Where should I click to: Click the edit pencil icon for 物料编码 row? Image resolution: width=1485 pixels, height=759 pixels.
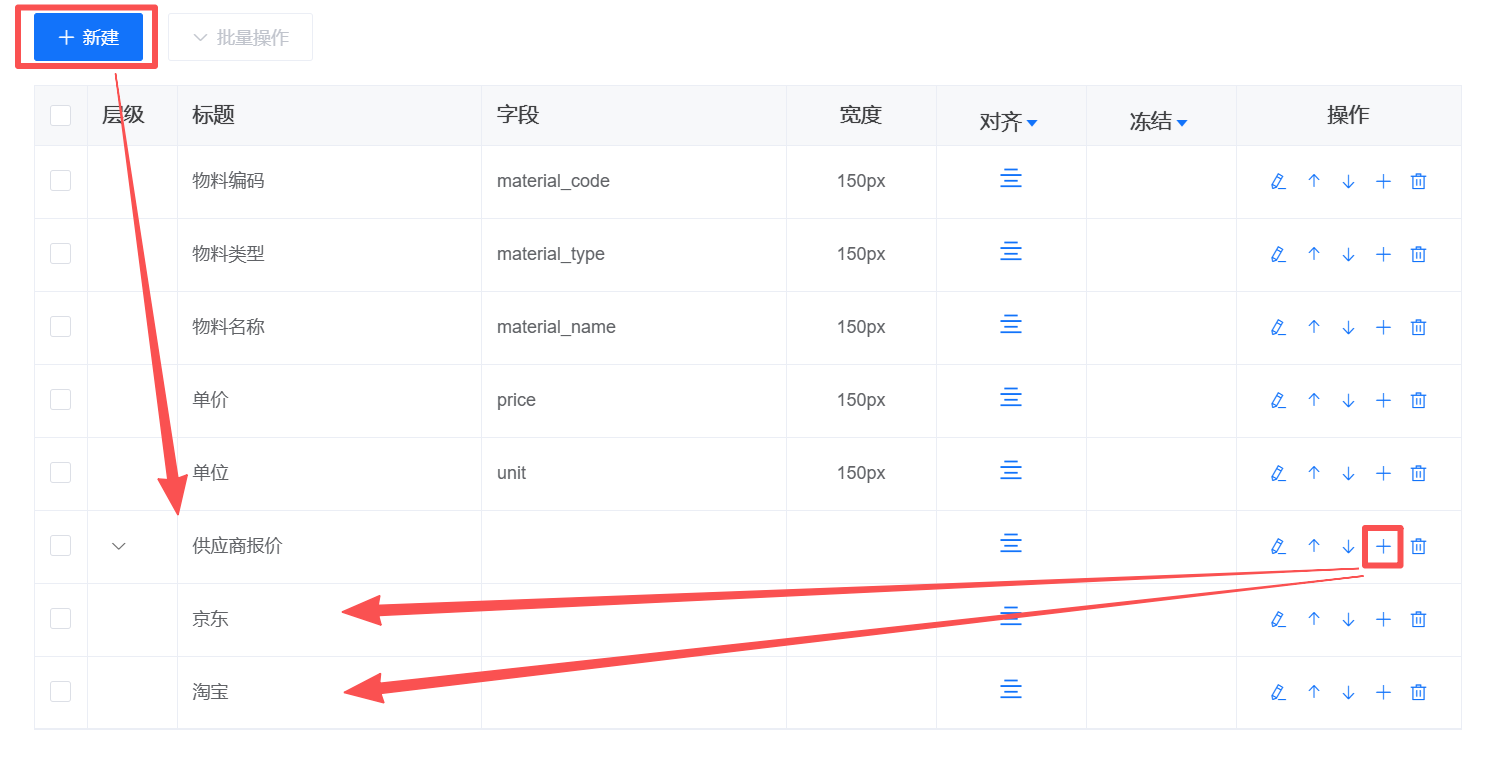[1277, 181]
